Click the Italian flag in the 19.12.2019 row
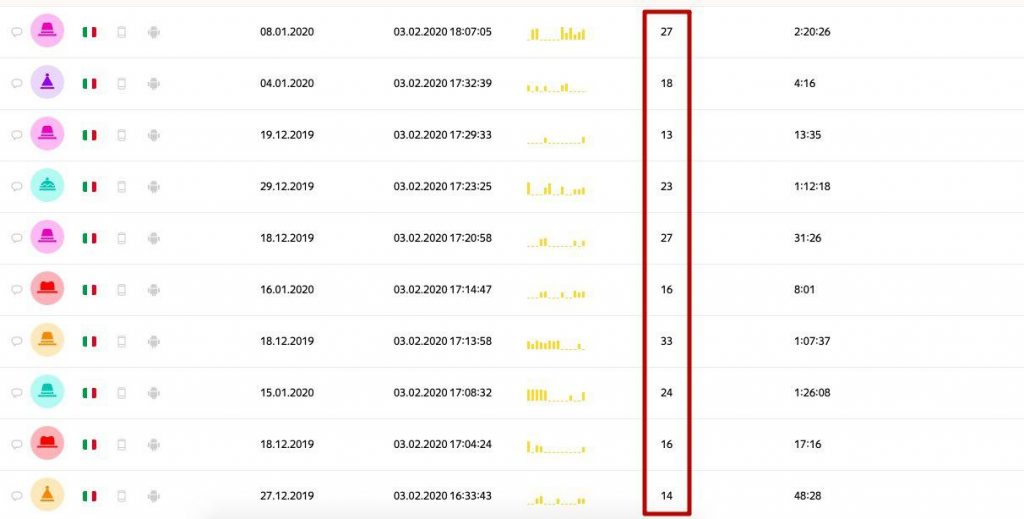The height and width of the screenshot is (519, 1024). click(x=89, y=135)
